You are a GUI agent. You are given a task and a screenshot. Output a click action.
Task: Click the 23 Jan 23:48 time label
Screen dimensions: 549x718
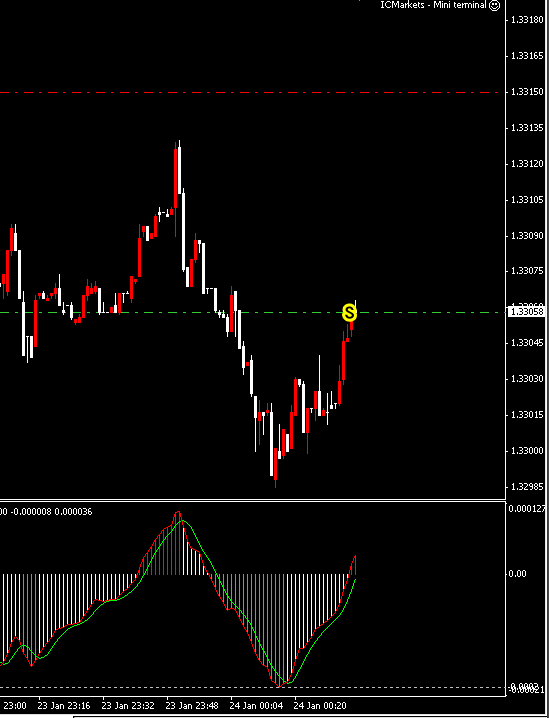point(192,706)
